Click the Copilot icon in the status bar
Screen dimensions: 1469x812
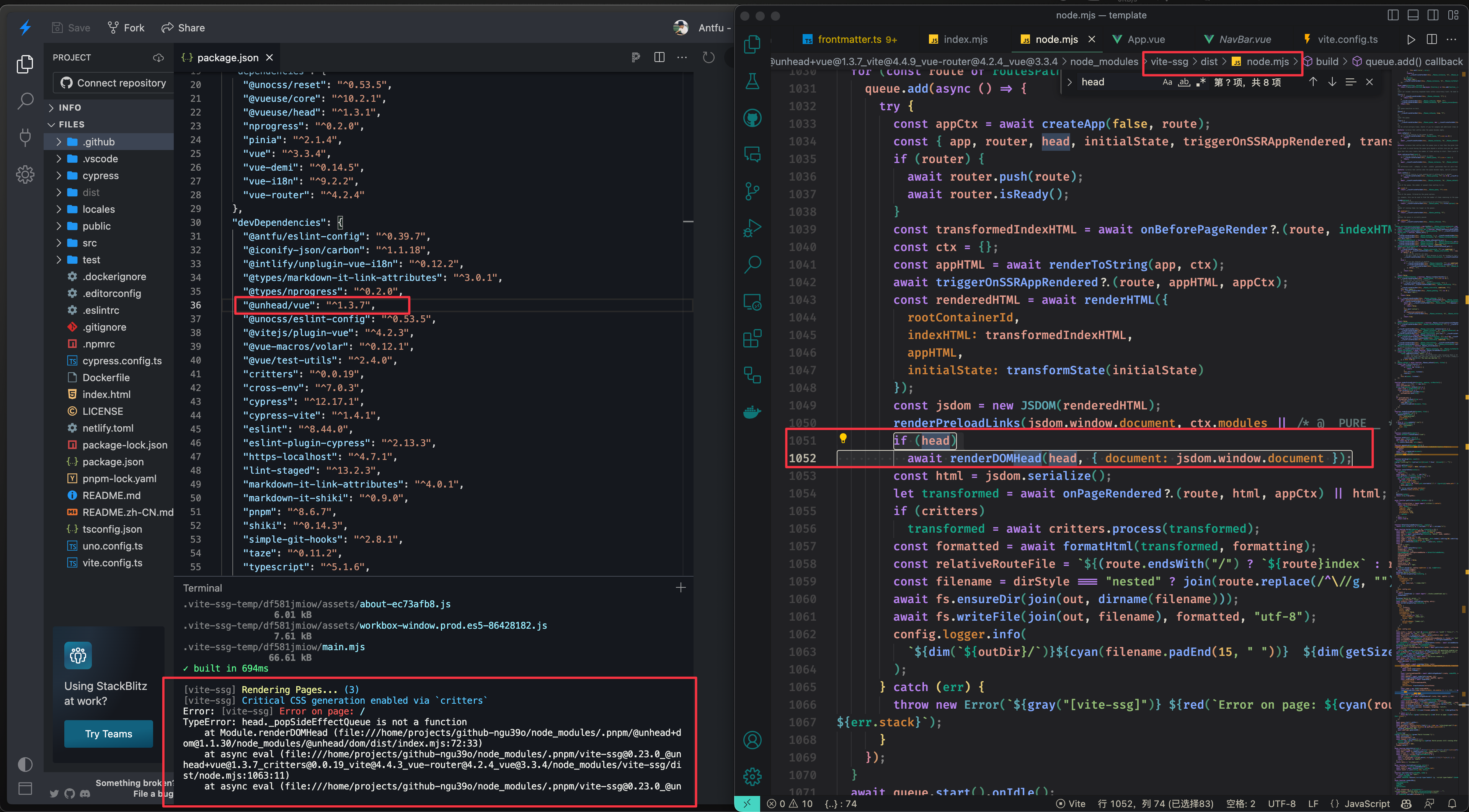(1406, 804)
